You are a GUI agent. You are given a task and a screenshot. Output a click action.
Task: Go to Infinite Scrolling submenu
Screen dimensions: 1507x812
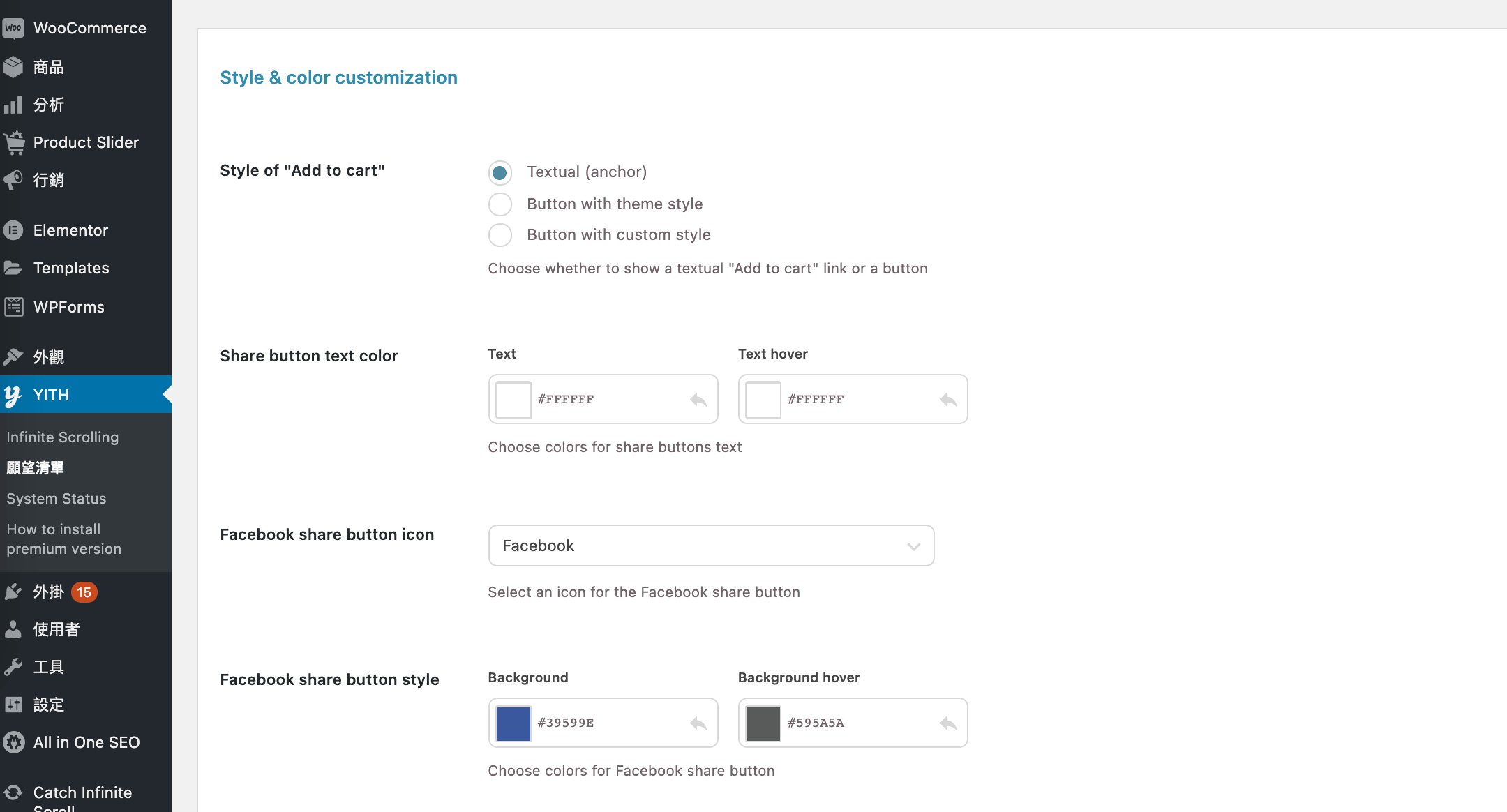click(x=63, y=437)
